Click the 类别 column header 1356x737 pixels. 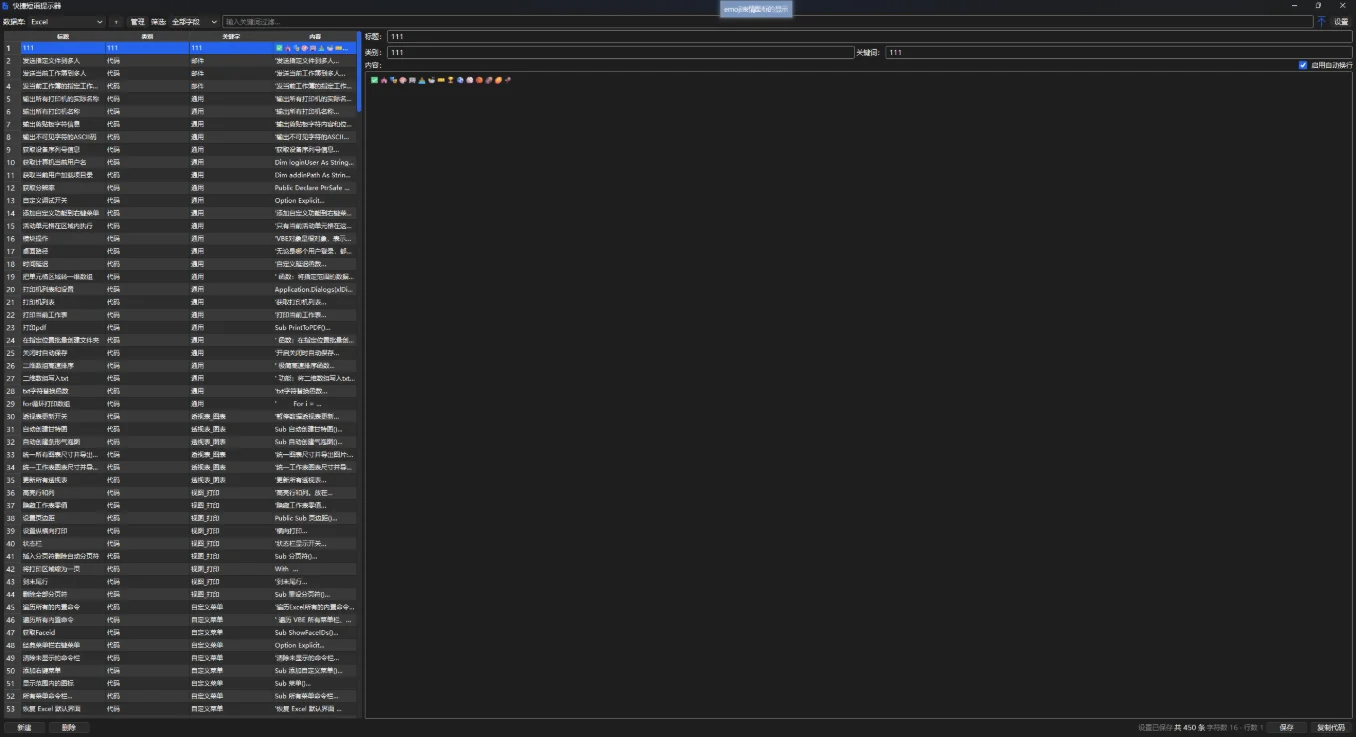coord(147,36)
